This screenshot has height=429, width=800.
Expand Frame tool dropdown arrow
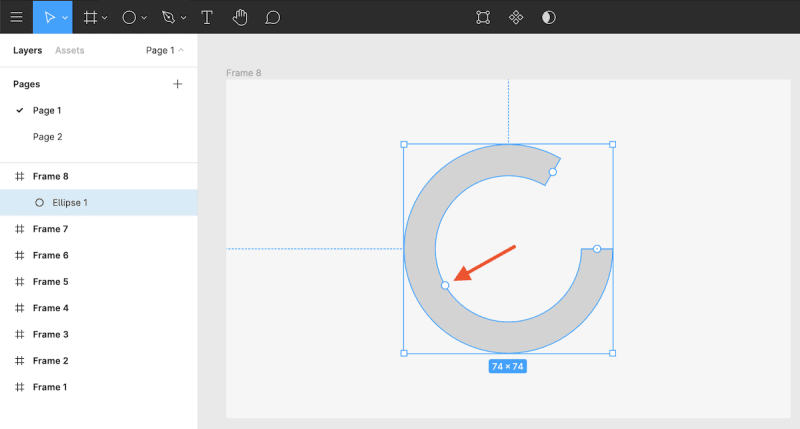tap(105, 18)
